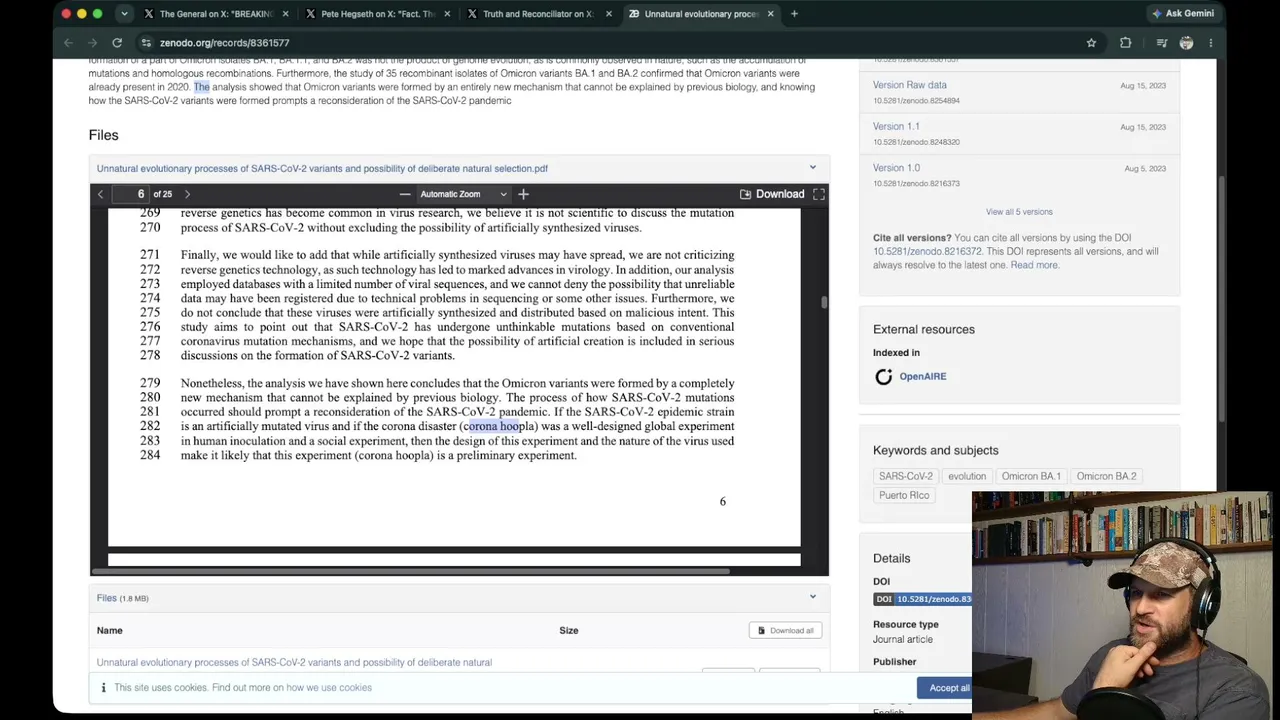Screen dimensions: 1280x720
Task: Click the Size column header
Action: (569, 630)
